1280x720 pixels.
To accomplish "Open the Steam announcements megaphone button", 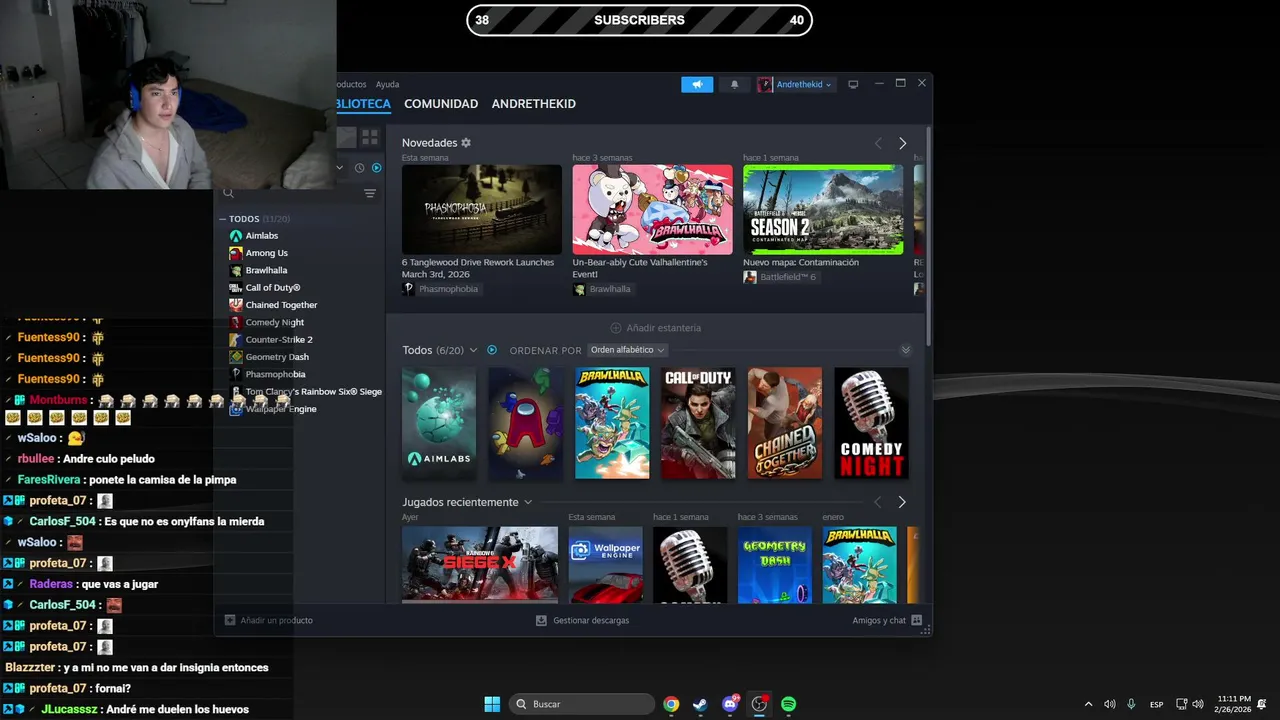I will 697,85.
